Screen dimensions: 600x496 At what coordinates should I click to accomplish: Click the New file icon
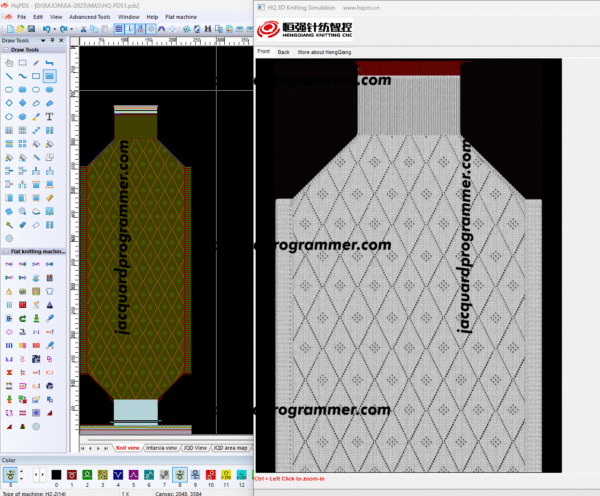(x=7, y=30)
